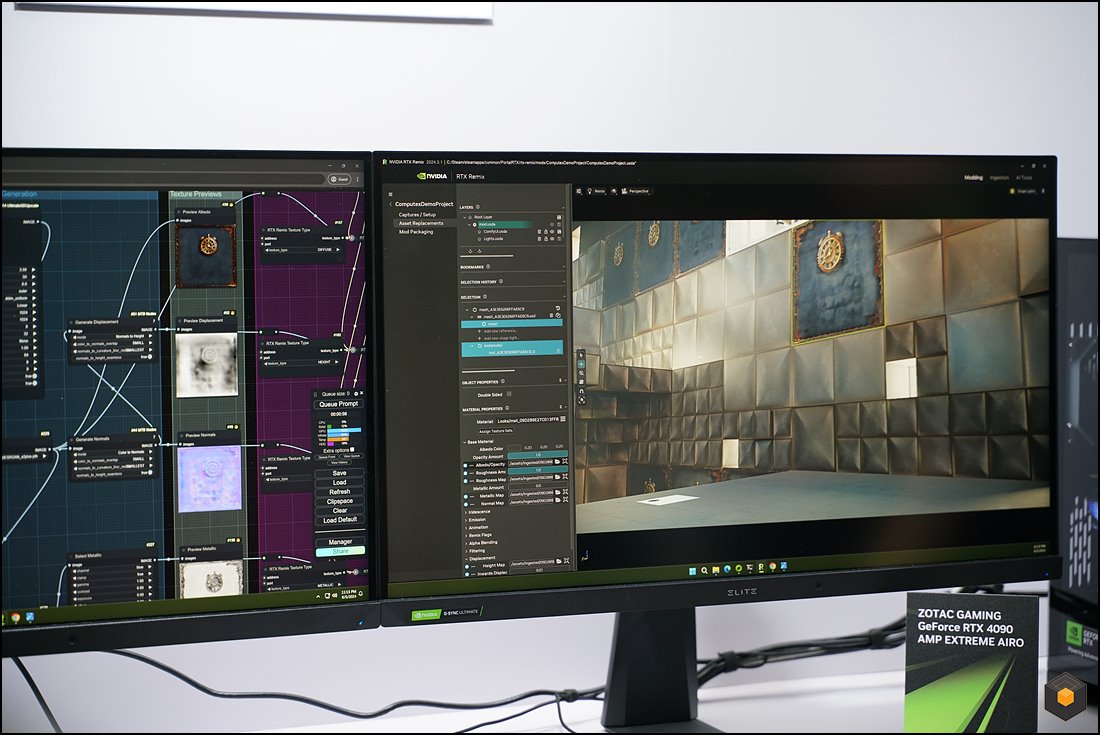Collapse the SELECTION section

click(x=564, y=297)
